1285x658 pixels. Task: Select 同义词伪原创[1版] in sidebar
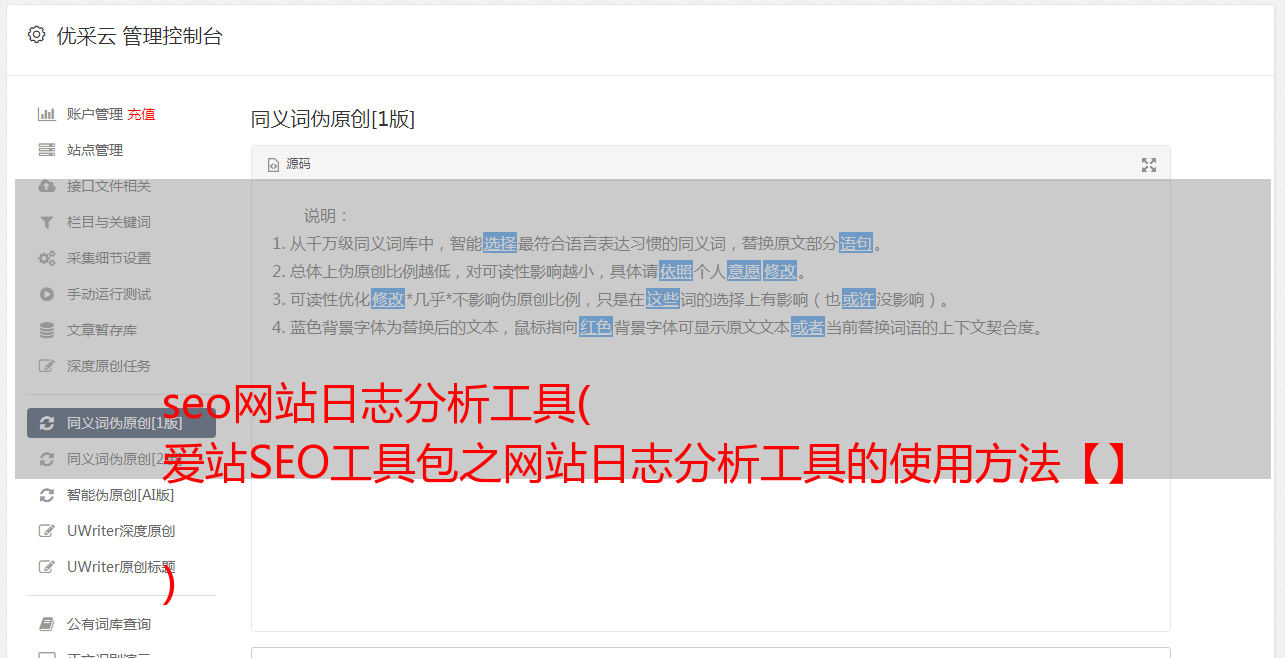pyautogui.click(x=121, y=423)
